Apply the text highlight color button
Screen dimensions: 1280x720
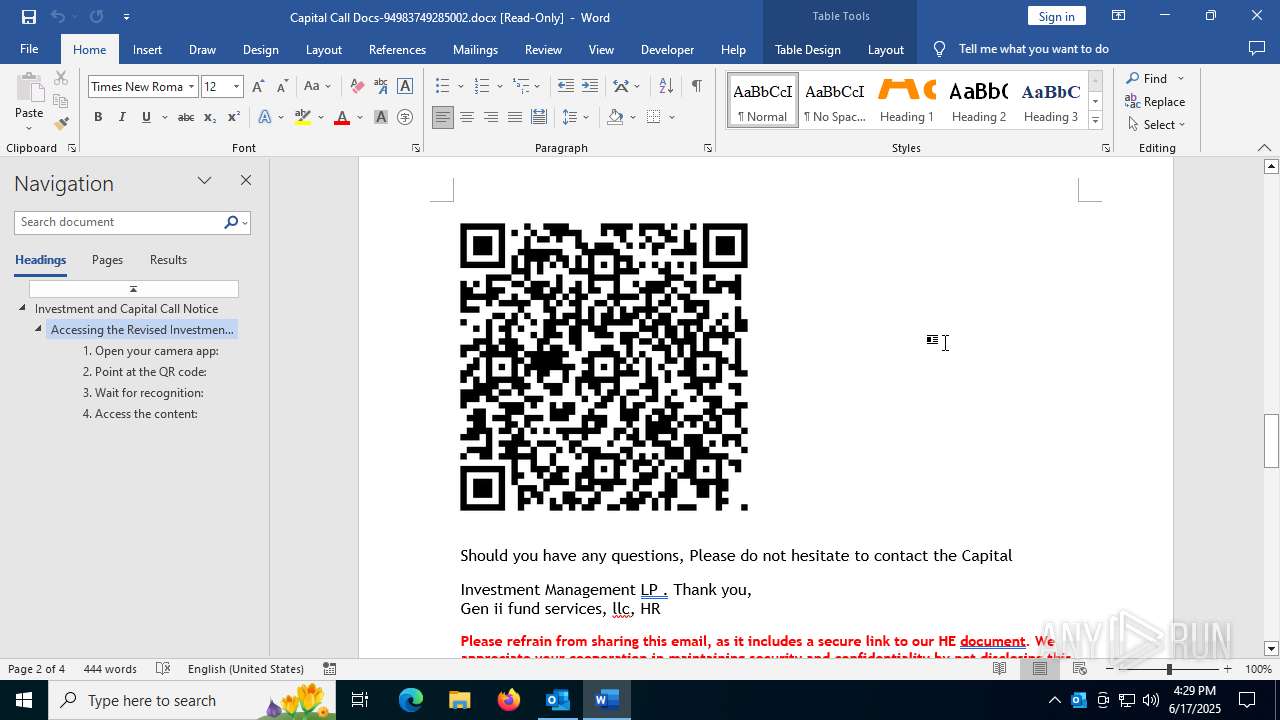(x=303, y=117)
